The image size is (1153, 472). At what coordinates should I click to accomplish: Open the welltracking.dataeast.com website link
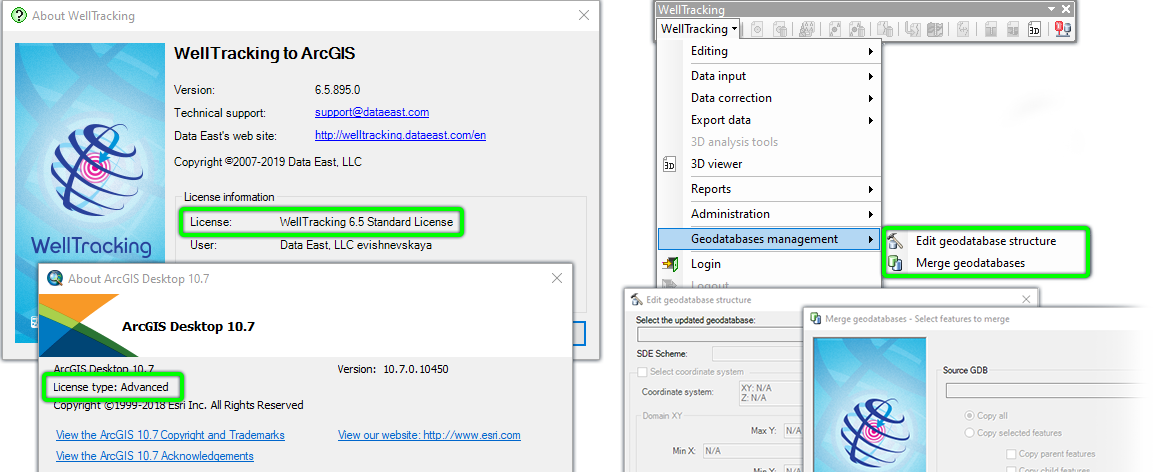[x=400, y=135]
